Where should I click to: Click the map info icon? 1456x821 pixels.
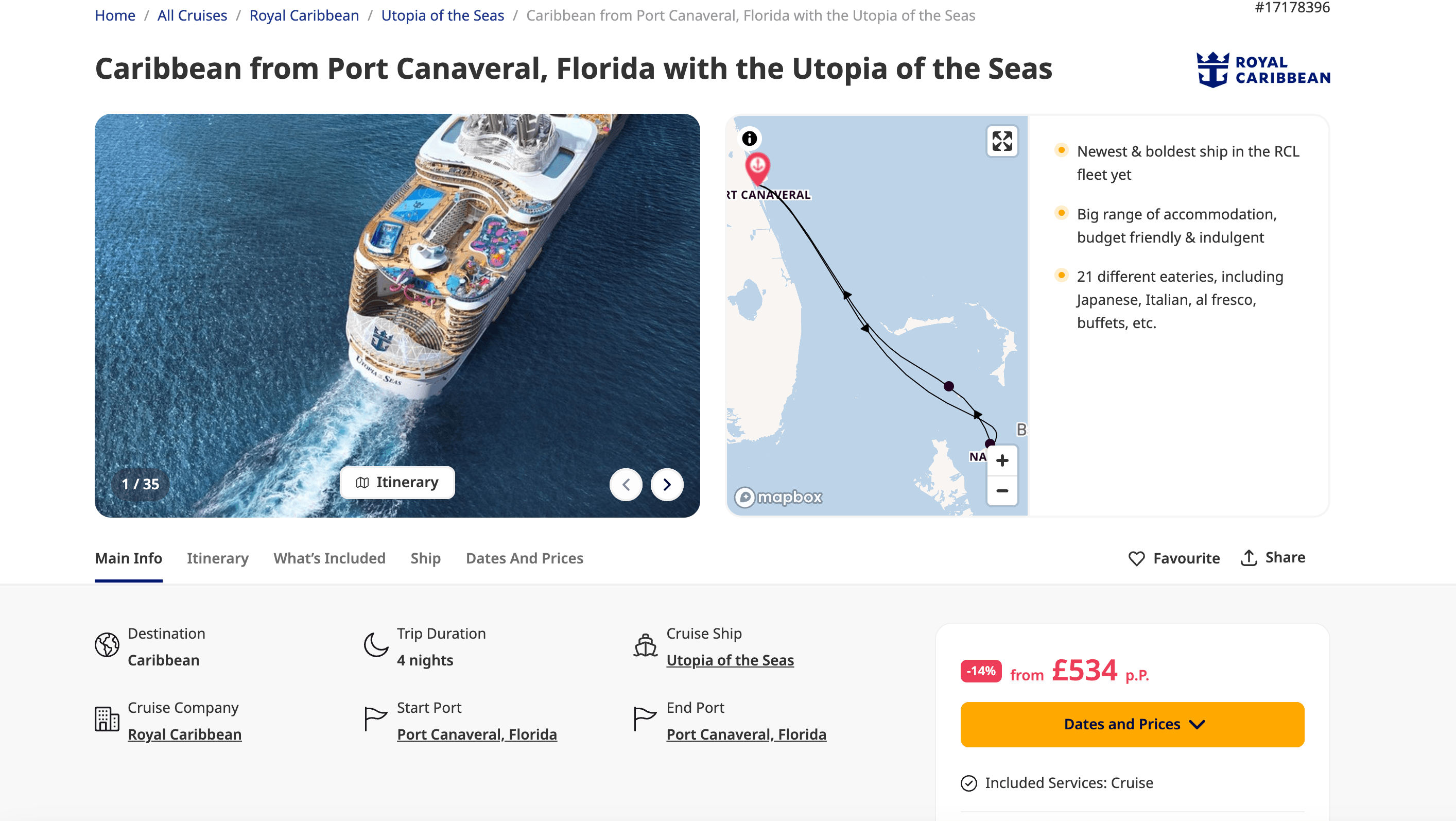pyautogui.click(x=749, y=139)
